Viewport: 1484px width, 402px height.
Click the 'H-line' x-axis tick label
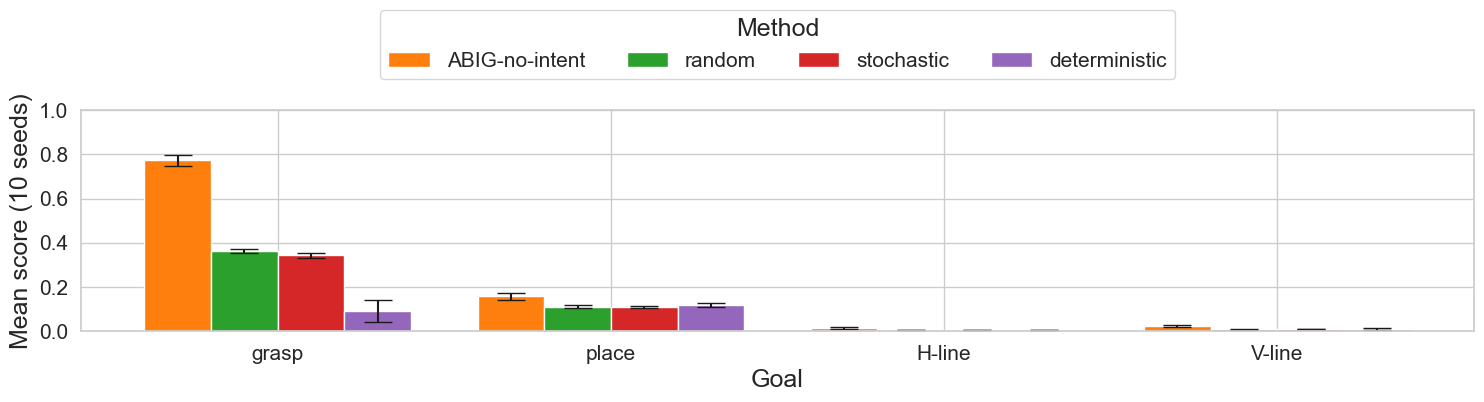[943, 353]
